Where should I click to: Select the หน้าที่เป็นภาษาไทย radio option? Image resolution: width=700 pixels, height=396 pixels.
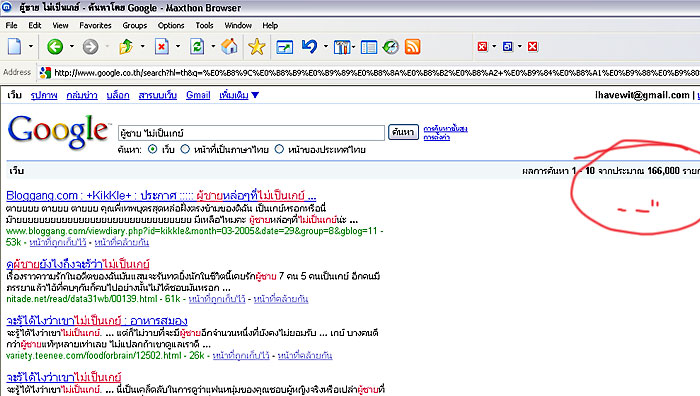click(185, 149)
